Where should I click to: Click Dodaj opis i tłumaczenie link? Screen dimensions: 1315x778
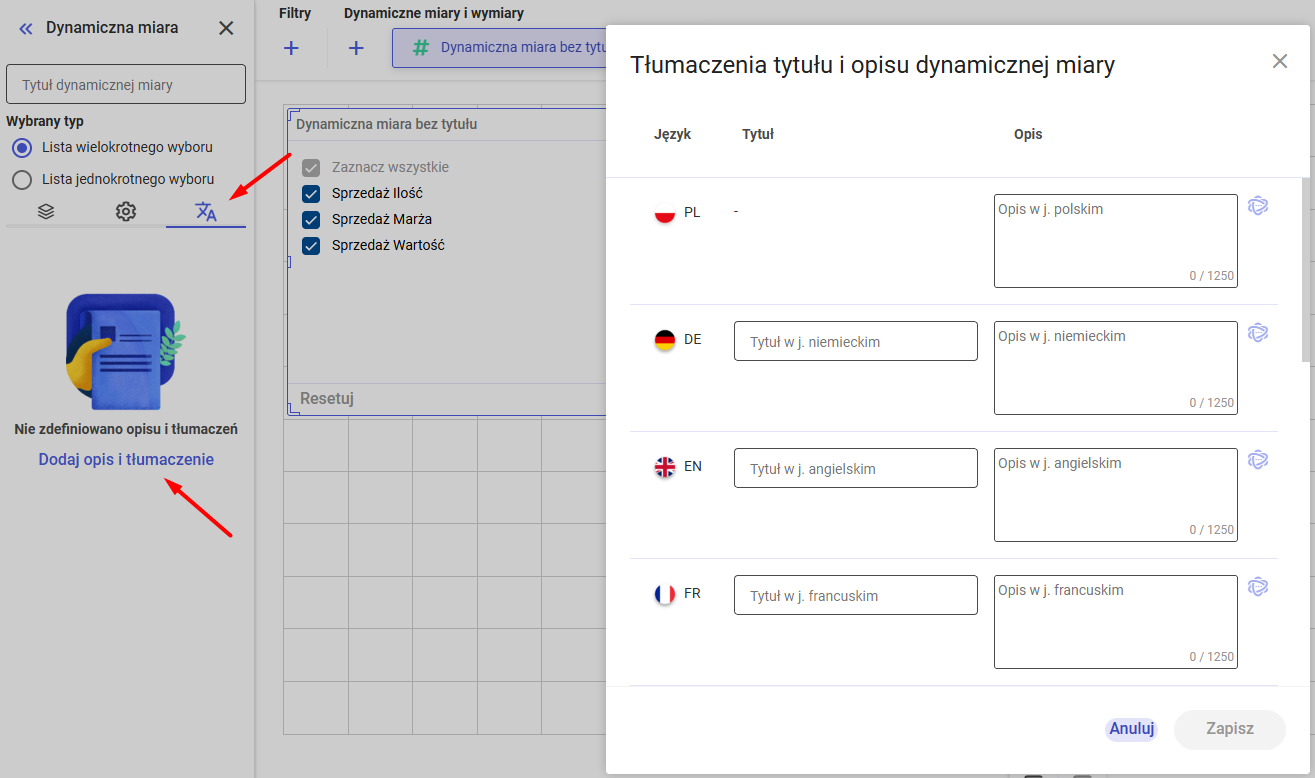point(126,460)
